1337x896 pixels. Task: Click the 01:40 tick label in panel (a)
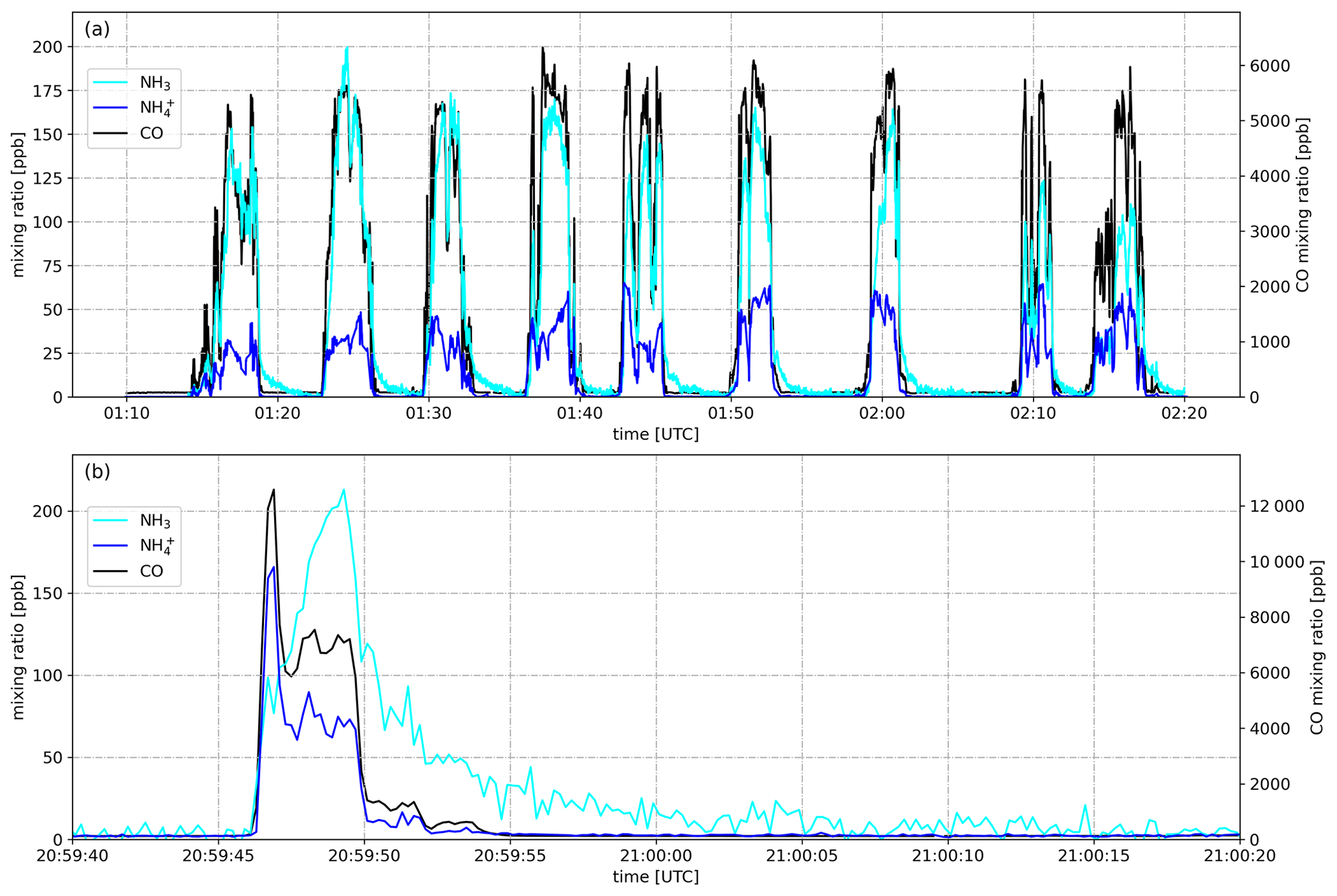pos(580,414)
